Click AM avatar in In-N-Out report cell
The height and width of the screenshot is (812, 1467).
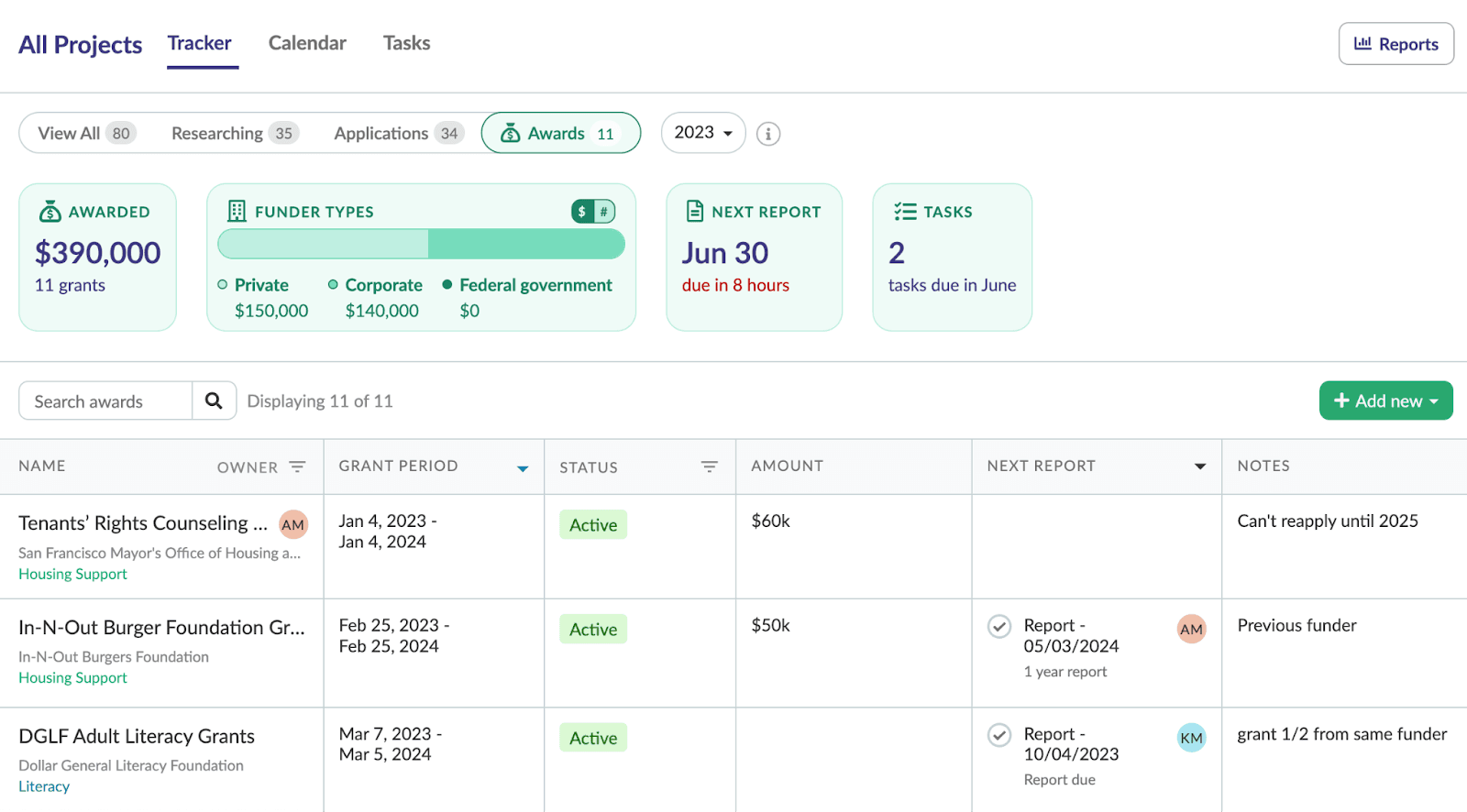pyautogui.click(x=1191, y=629)
